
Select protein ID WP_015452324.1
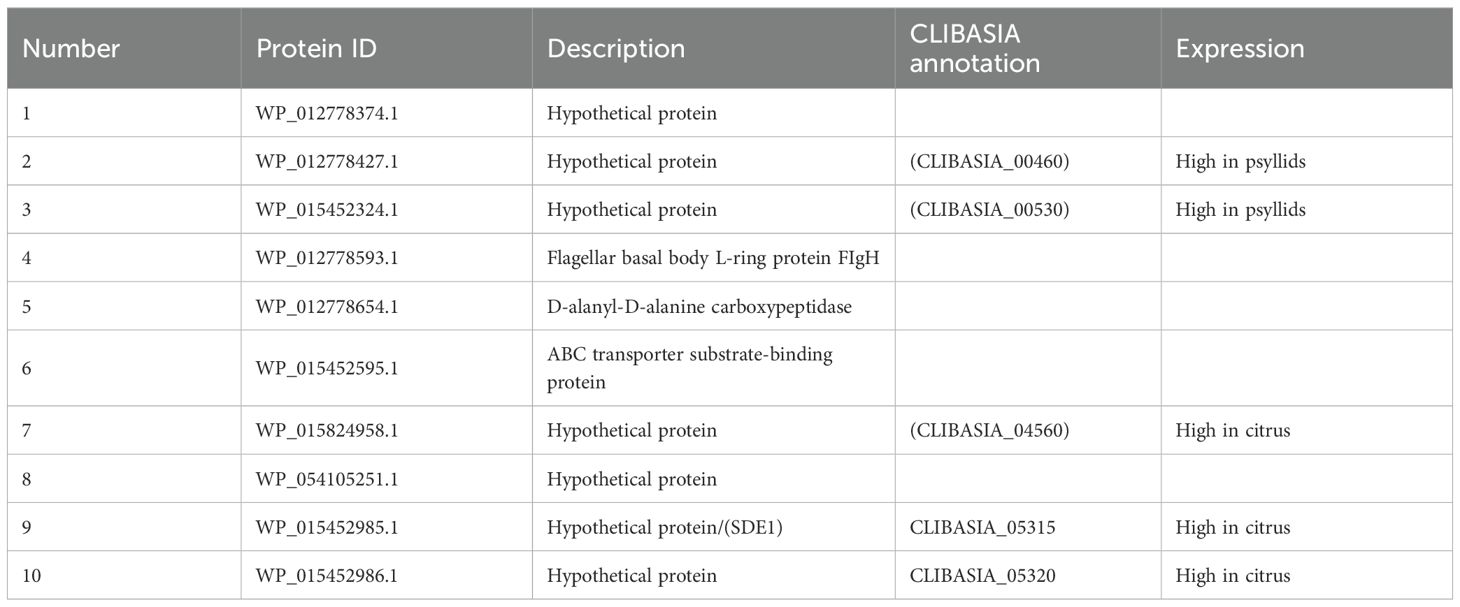(x=327, y=210)
